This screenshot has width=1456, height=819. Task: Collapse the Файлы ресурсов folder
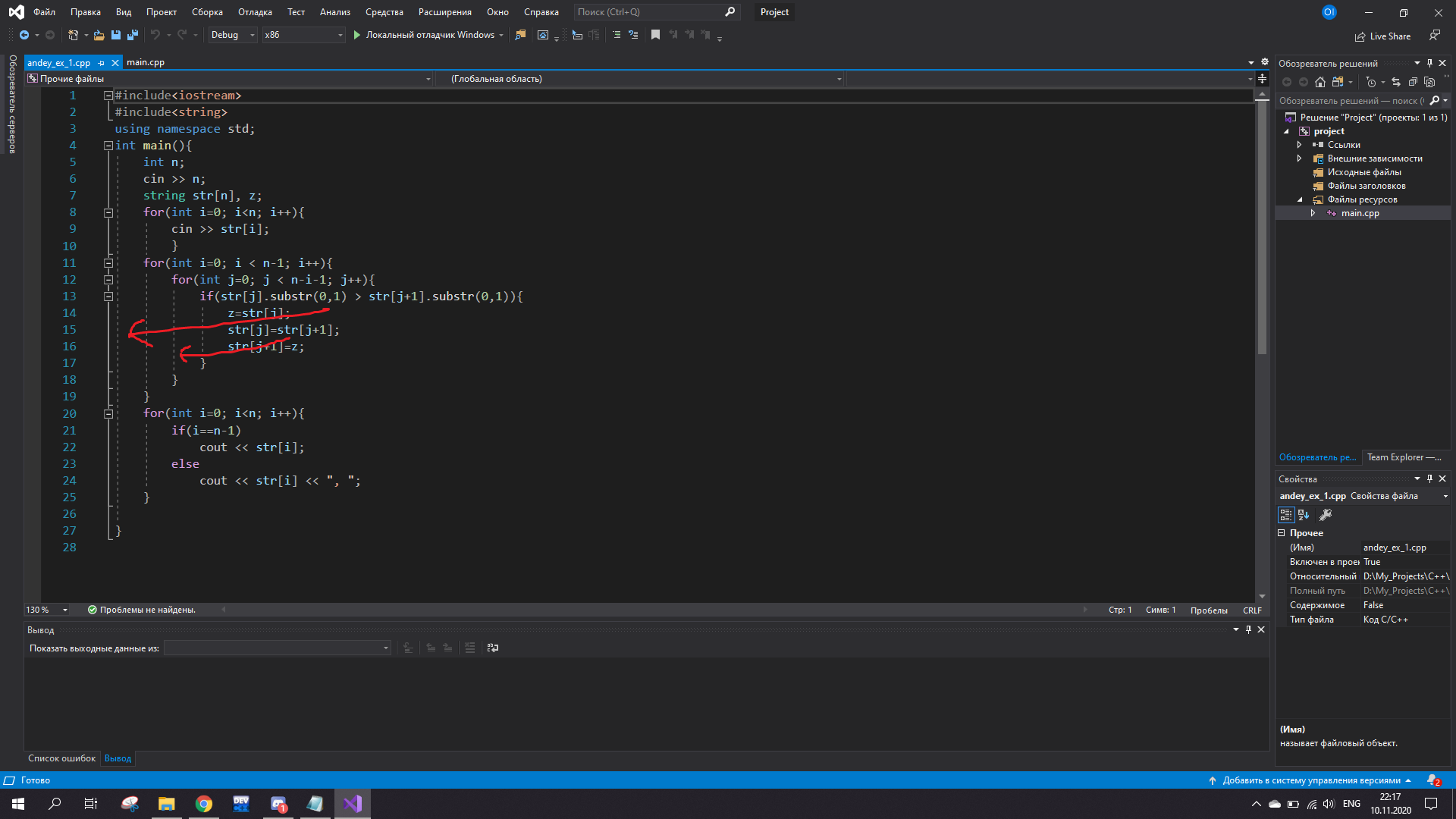click(x=1299, y=199)
